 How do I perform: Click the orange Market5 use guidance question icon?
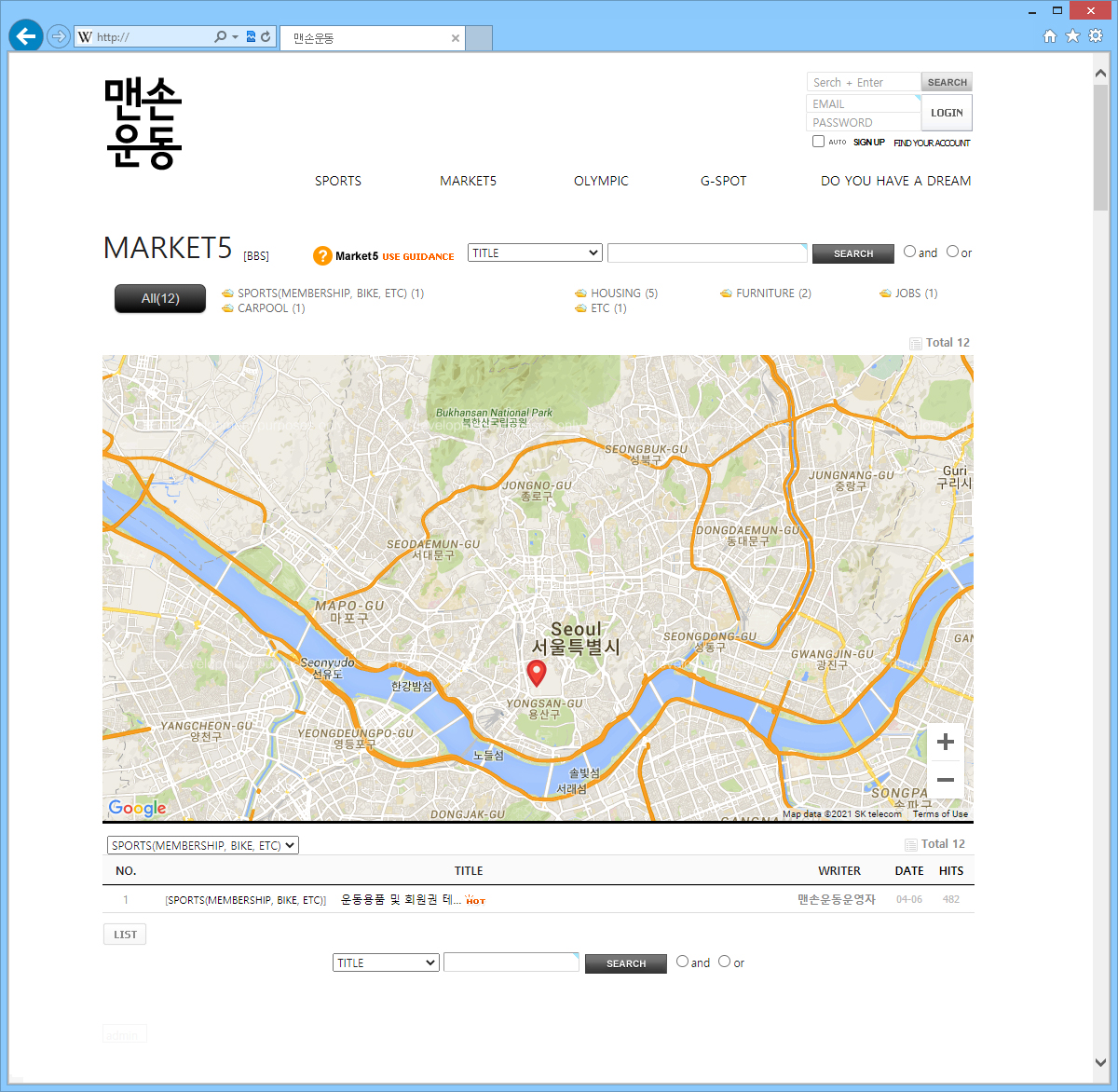click(322, 255)
